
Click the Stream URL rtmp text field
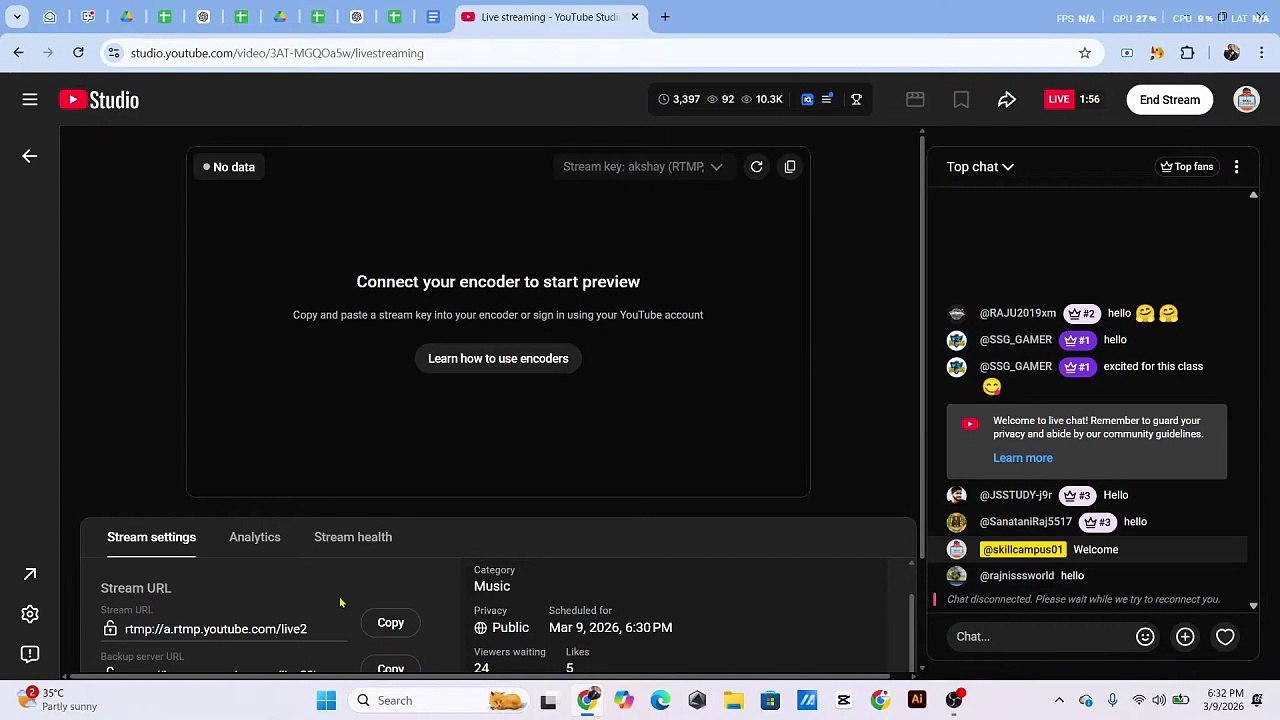click(x=216, y=629)
